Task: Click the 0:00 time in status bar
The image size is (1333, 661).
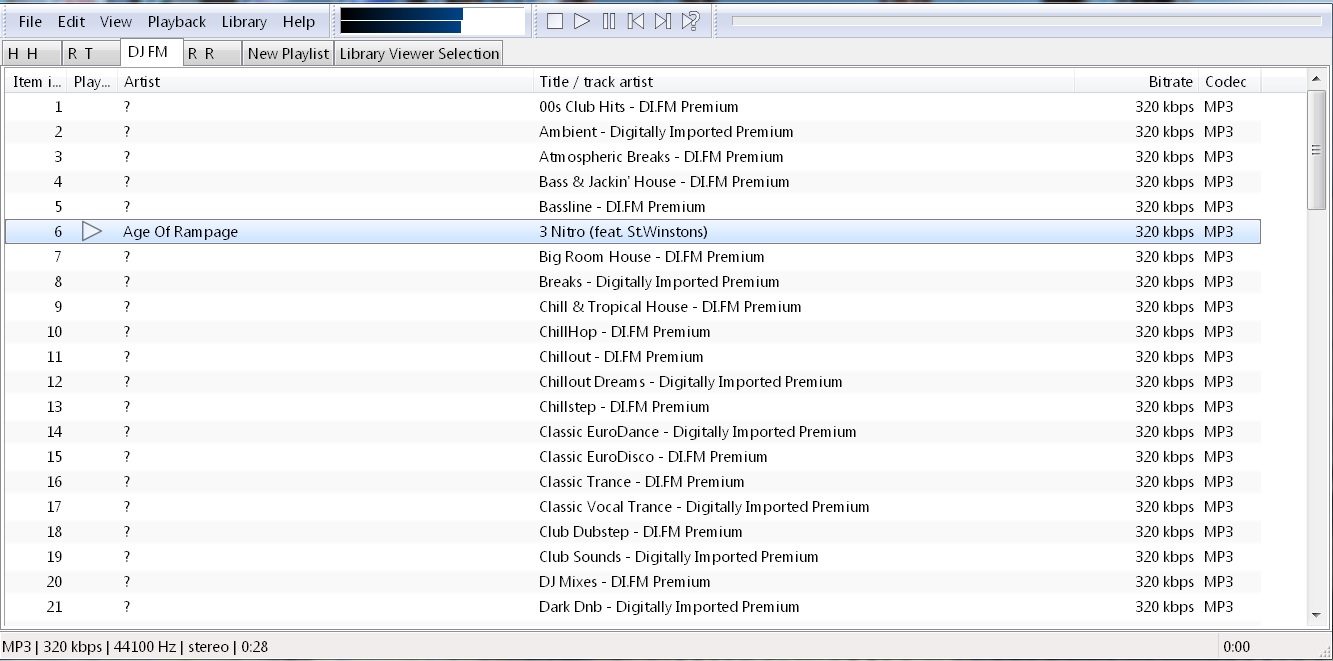Action: point(1237,647)
